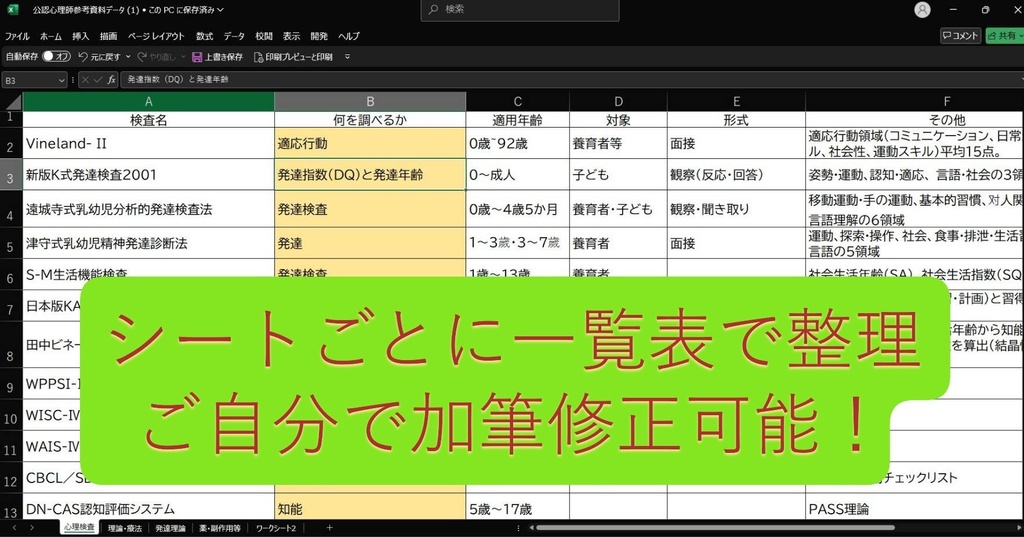Screen dimensions: 1024x537
Task: Click the 共有 share button
Action: pyautogui.click(x=1004, y=35)
